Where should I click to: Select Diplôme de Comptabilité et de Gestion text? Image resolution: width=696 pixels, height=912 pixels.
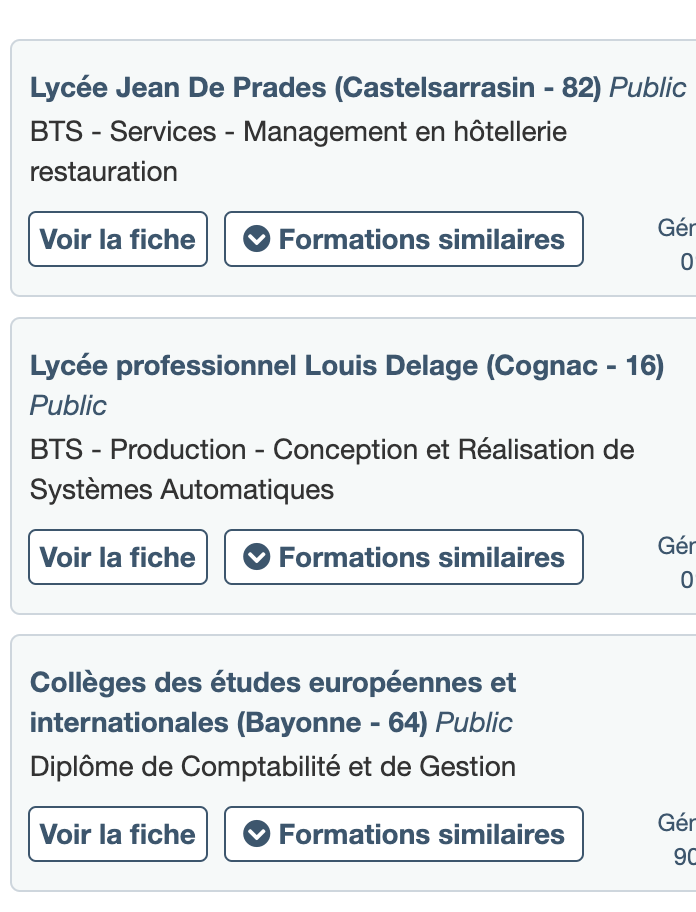coord(273,767)
